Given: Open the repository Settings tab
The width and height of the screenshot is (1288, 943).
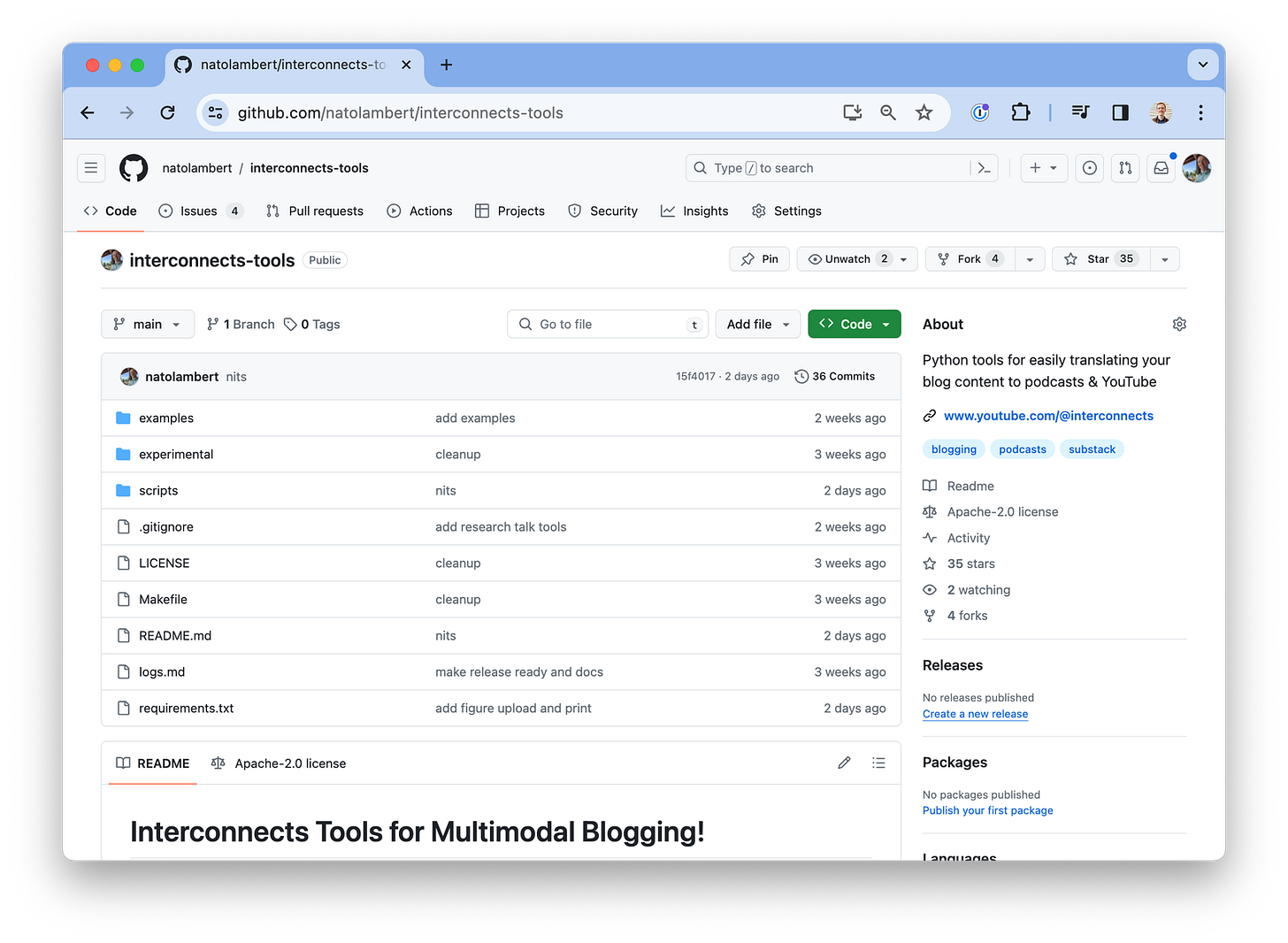Looking at the screenshot, I should point(786,211).
